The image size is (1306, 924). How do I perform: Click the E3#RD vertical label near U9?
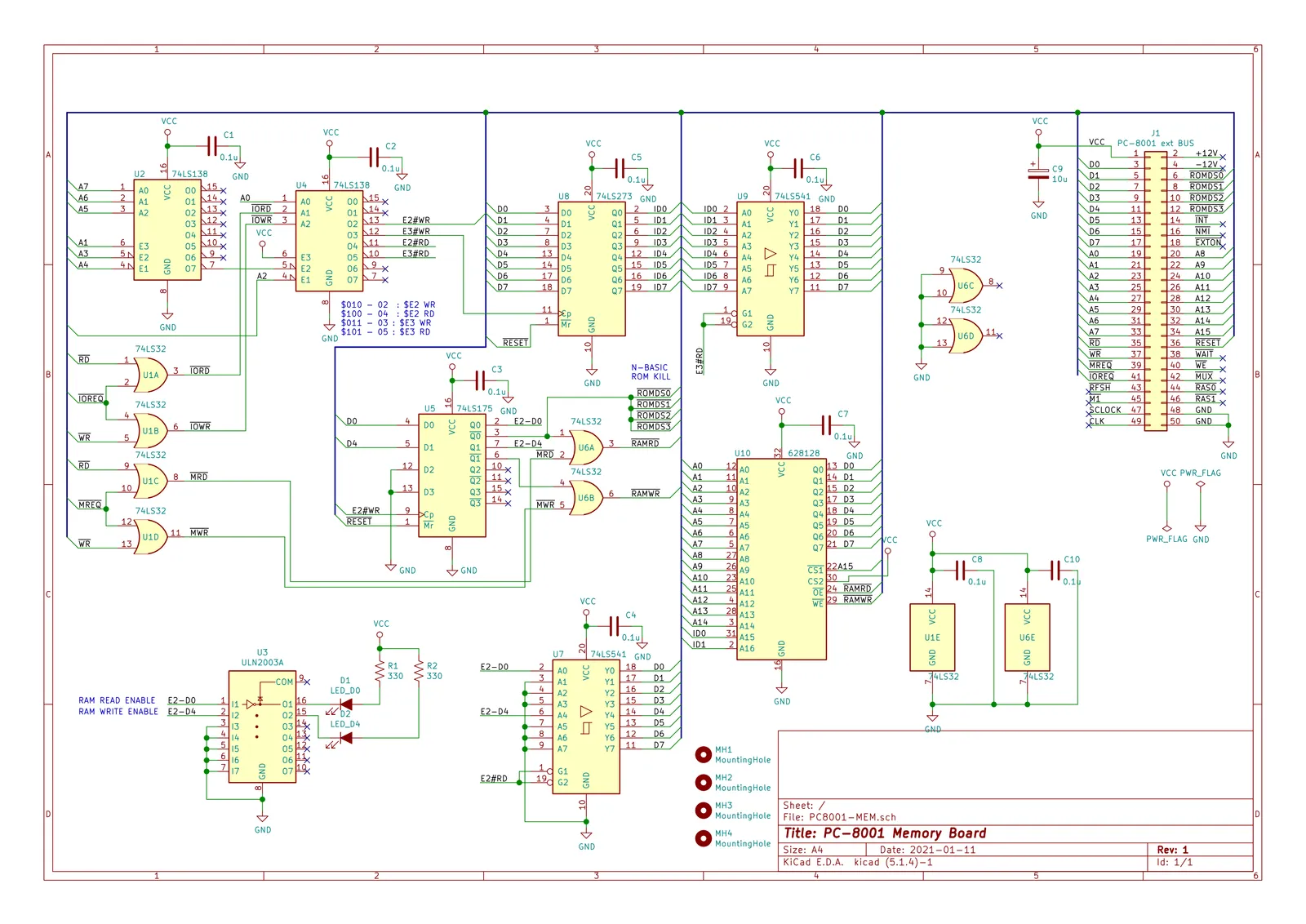pos(700,362)
